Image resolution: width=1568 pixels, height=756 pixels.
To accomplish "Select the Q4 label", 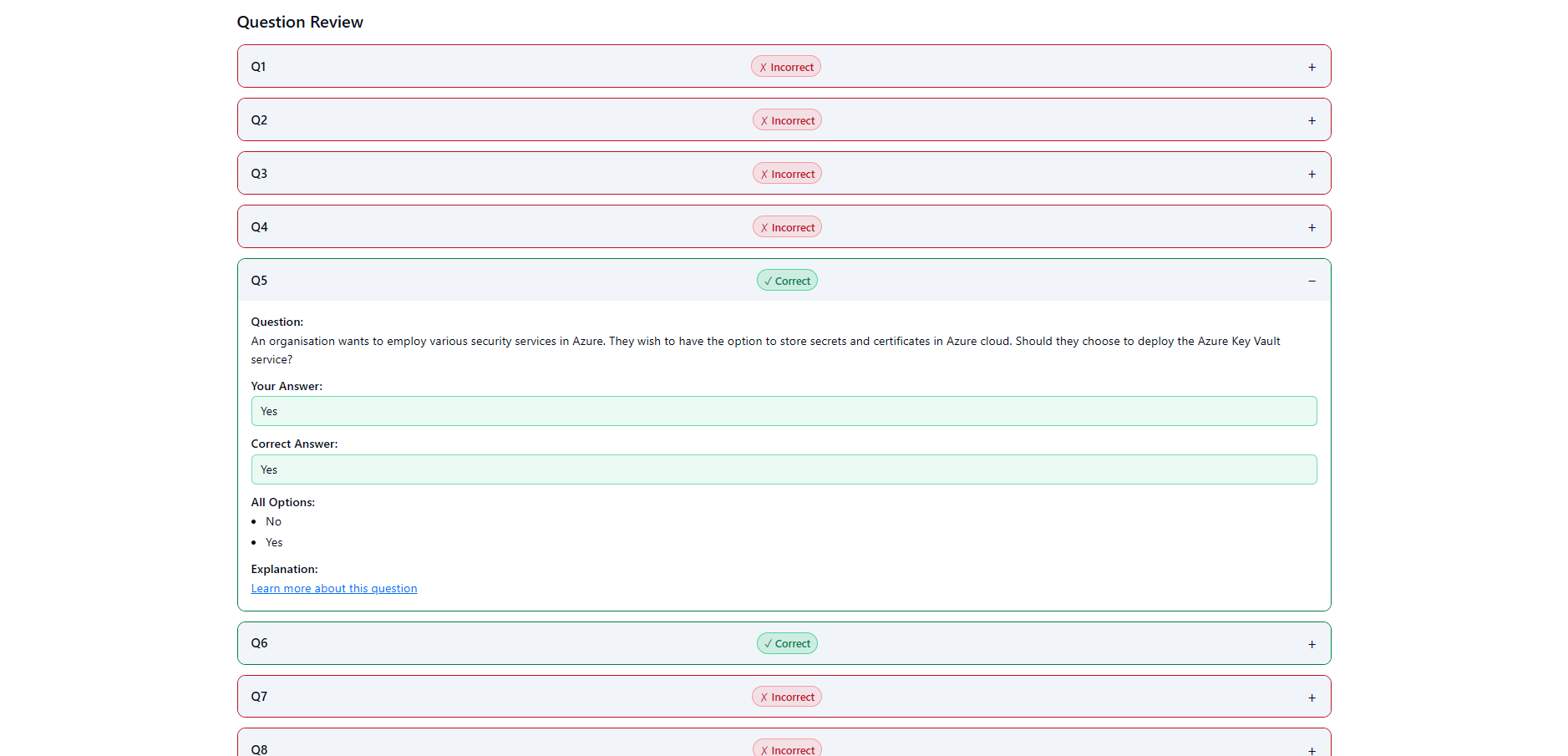I will (x=259, y=227).
